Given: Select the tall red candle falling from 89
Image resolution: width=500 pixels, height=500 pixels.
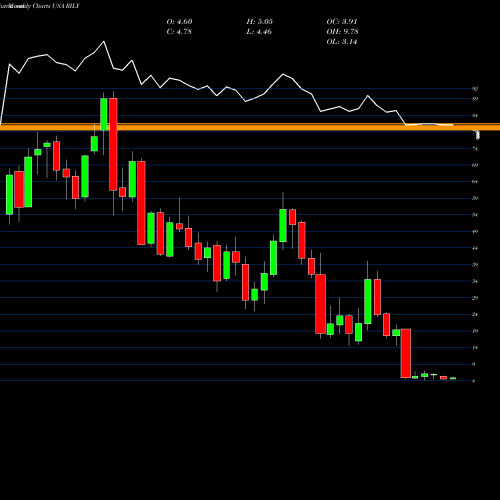Looking at the screenshot, I should click(x=113, y=144).
